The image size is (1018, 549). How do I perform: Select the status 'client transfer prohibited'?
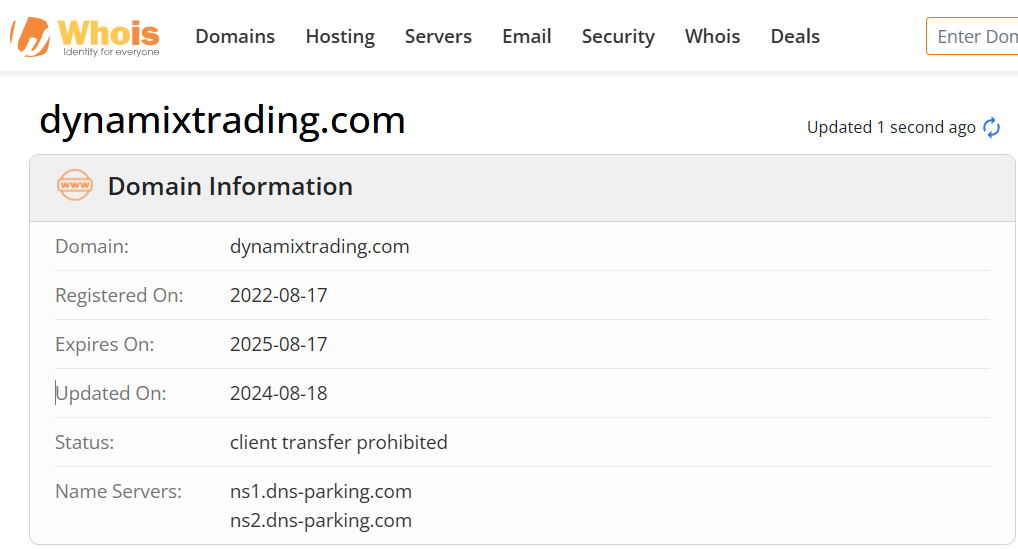coord(338,442)
